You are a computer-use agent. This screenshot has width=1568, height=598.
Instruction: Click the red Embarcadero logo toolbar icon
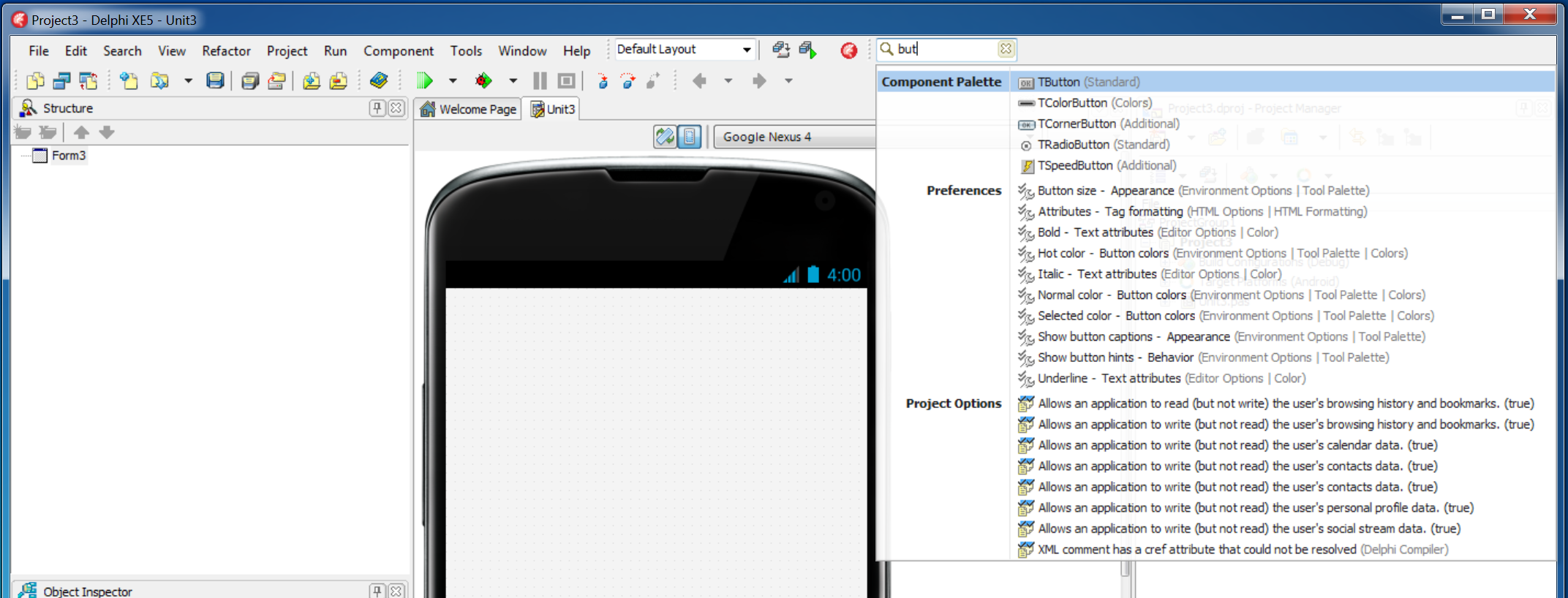tap(849, 50)
